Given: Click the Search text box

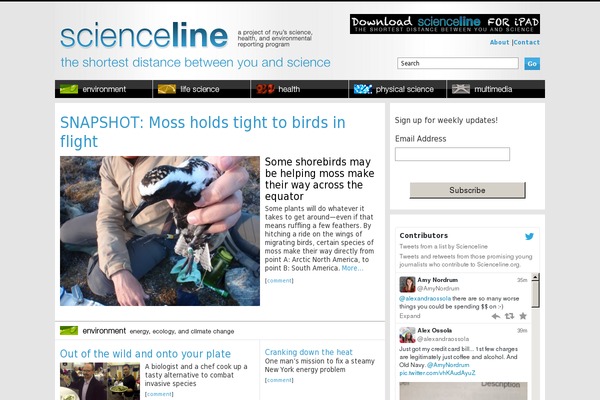Looking at the screenshot, I should click(458, 63).
